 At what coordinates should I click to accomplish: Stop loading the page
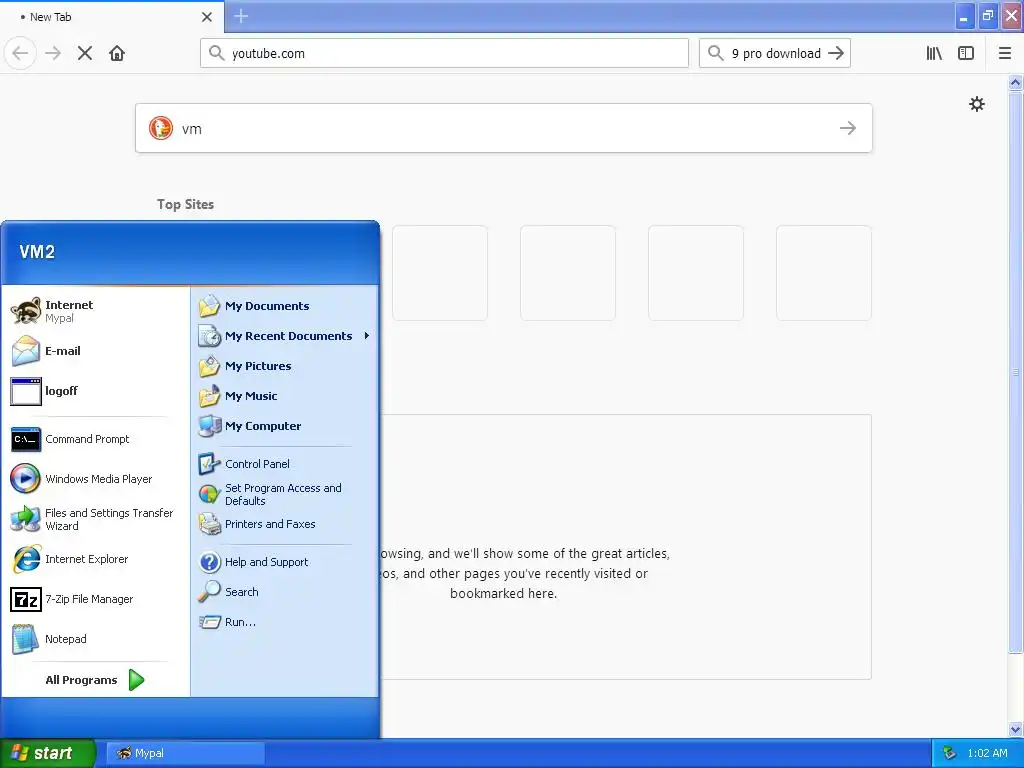pos(85,53)
